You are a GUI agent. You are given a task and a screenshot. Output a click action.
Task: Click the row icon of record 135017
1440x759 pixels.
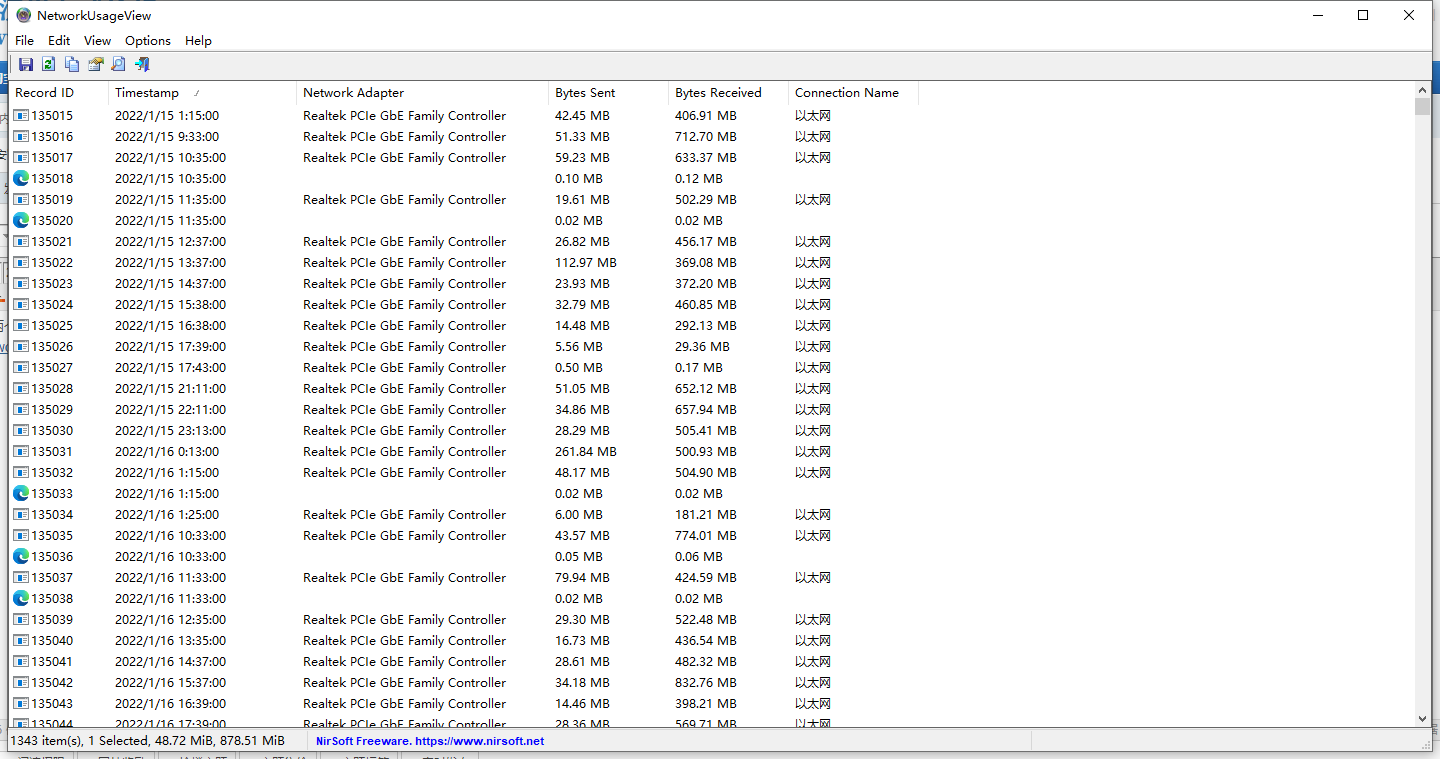click(21, 157)
